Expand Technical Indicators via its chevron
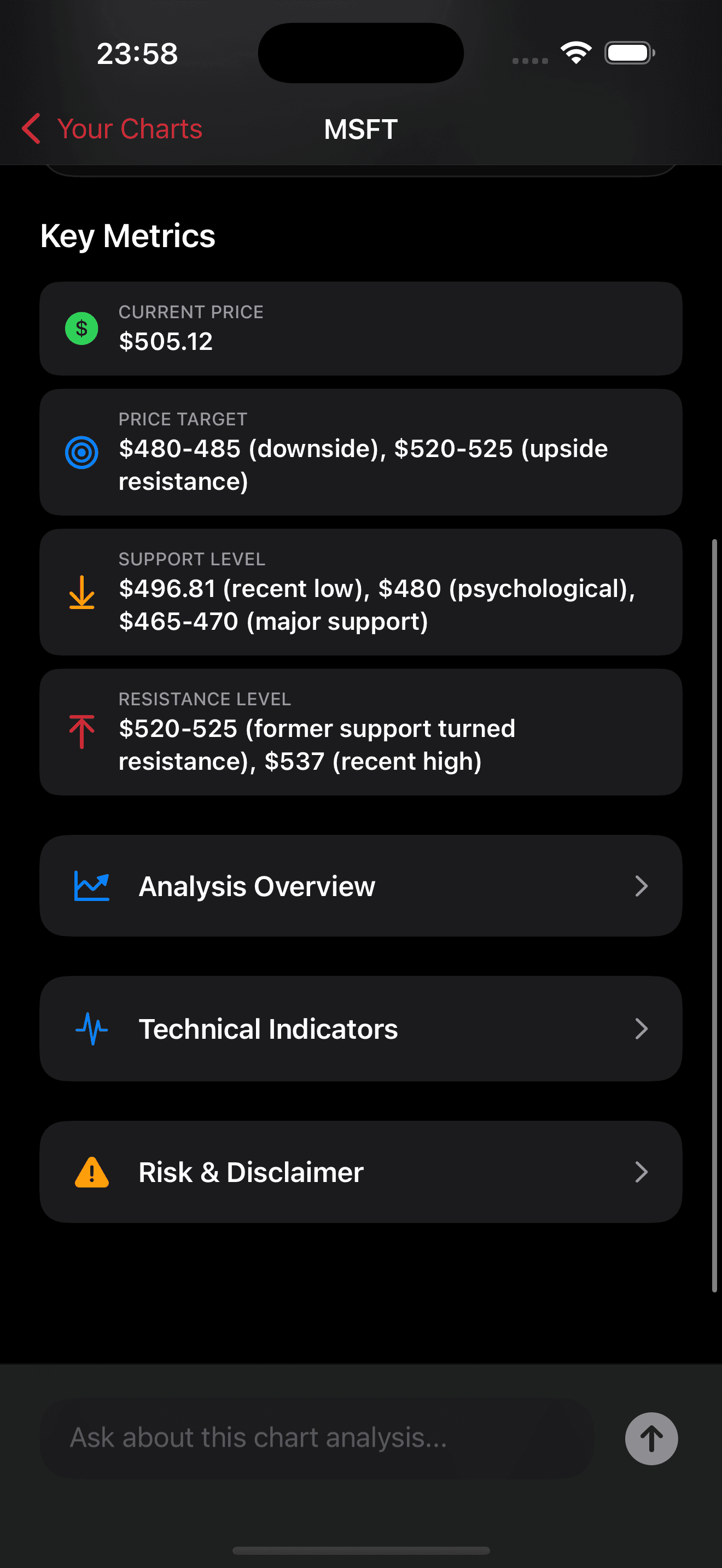This screenshot has width=722, height=1568. pos(641,1029)
